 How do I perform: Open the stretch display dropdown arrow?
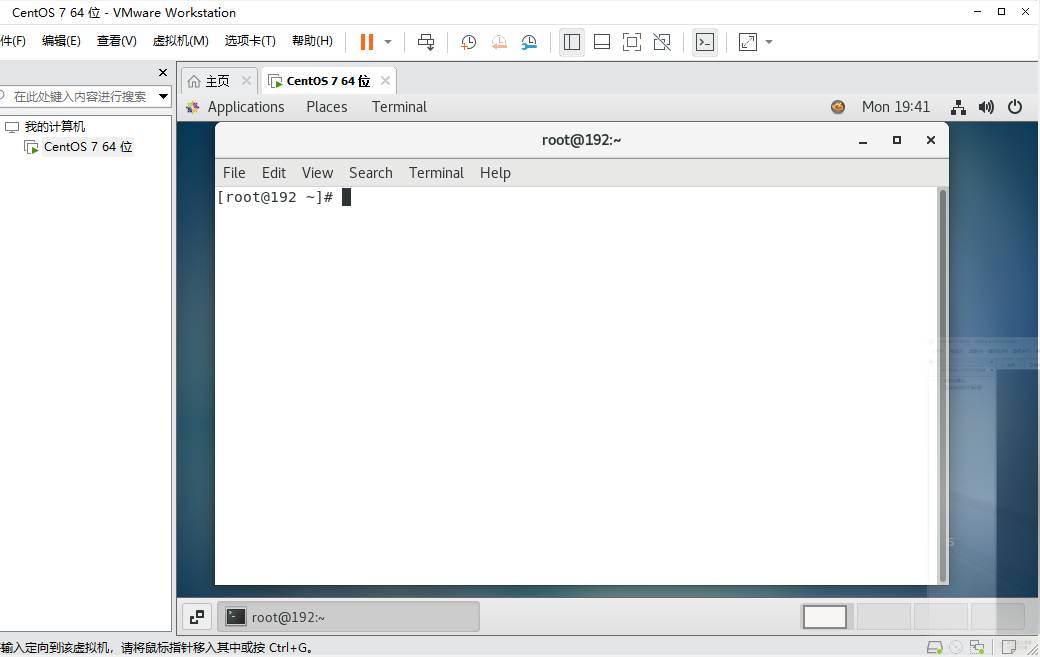769,42
